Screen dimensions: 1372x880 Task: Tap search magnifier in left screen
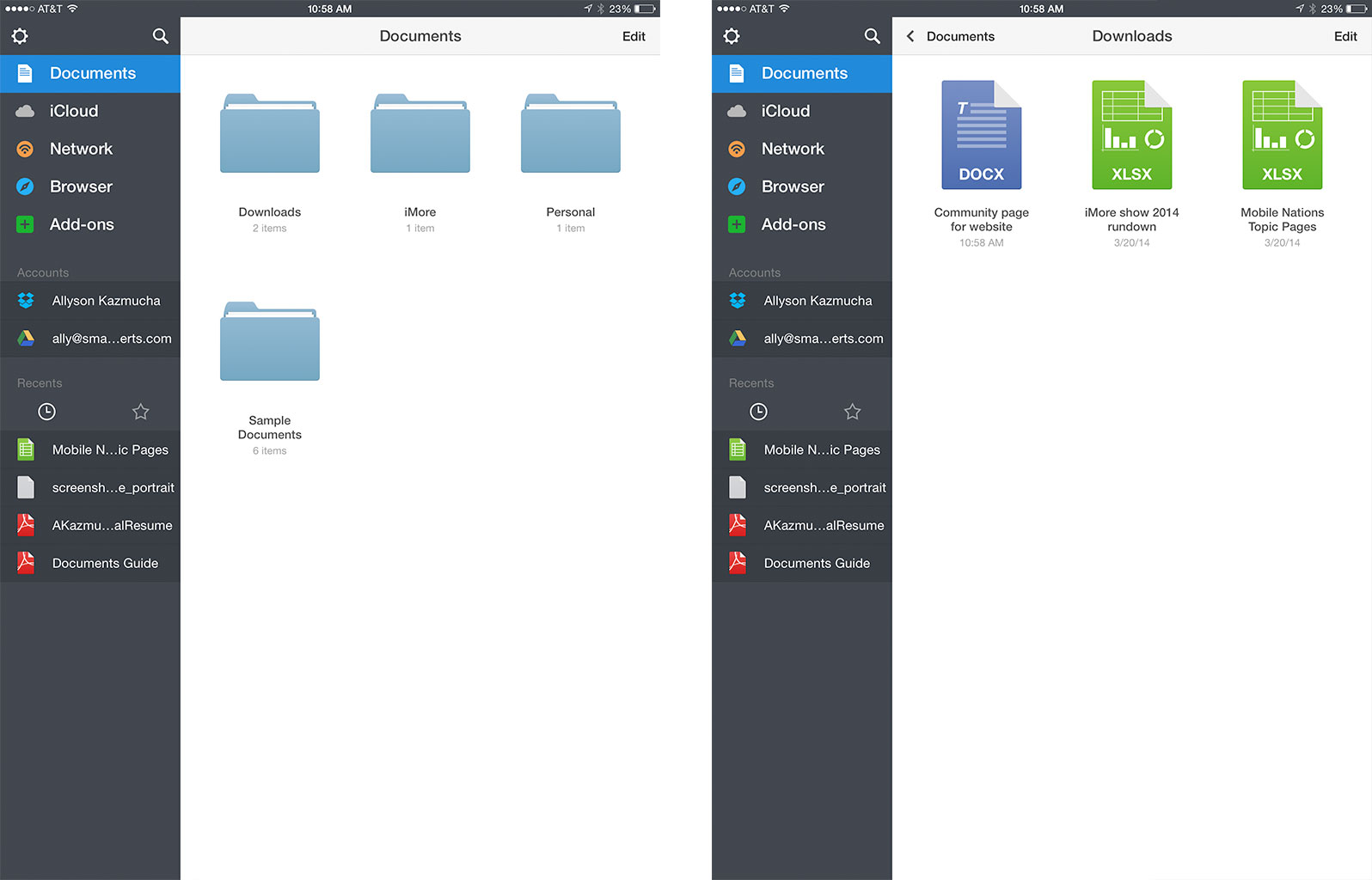coord(160,36)
